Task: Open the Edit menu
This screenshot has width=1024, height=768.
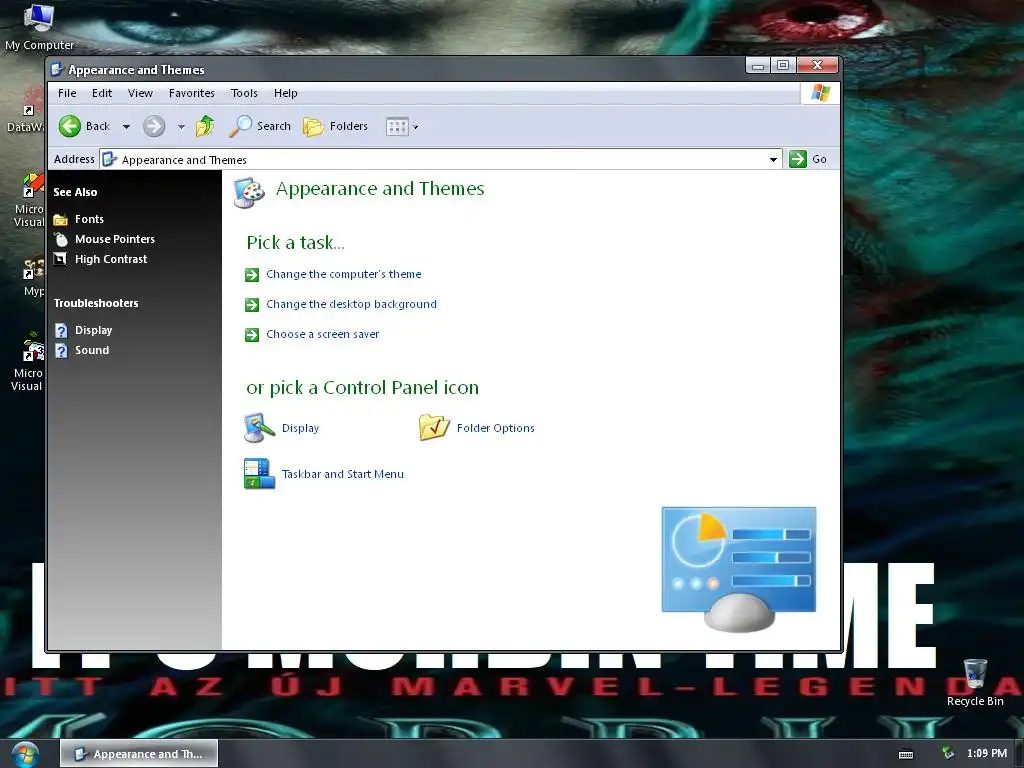Action: tap(102, 93)
